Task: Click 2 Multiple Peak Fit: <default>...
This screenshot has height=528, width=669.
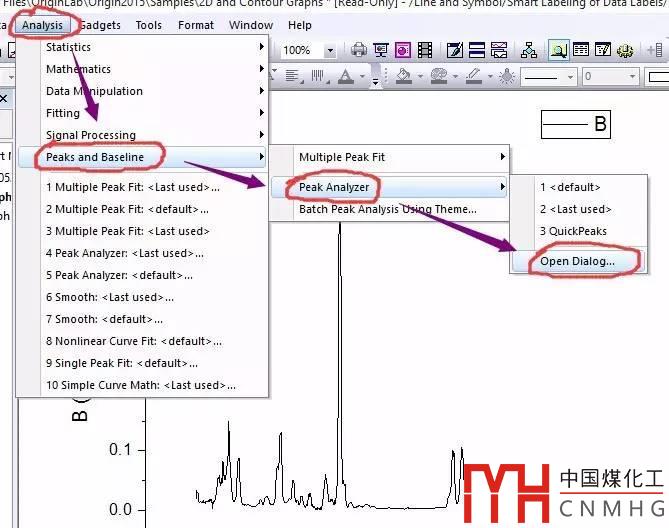Action: 143,209
